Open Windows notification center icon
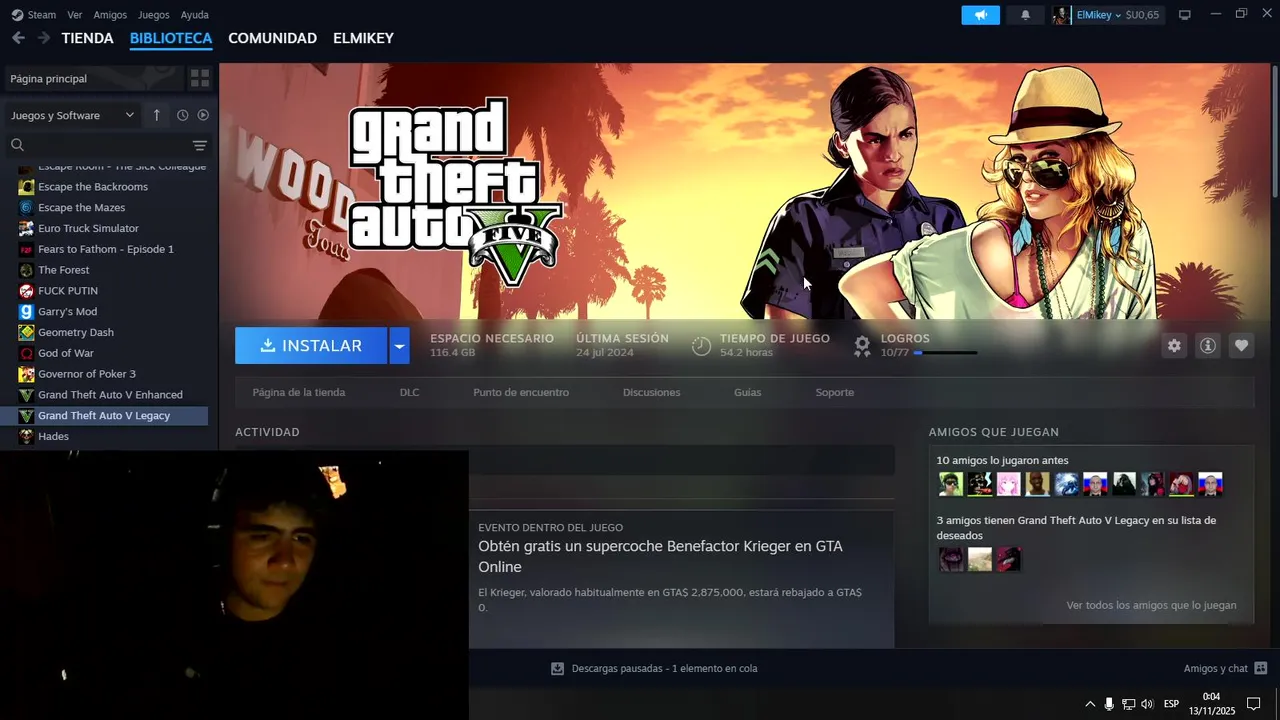Screen dimensions: 1280x720 [x=1253, y=704]
